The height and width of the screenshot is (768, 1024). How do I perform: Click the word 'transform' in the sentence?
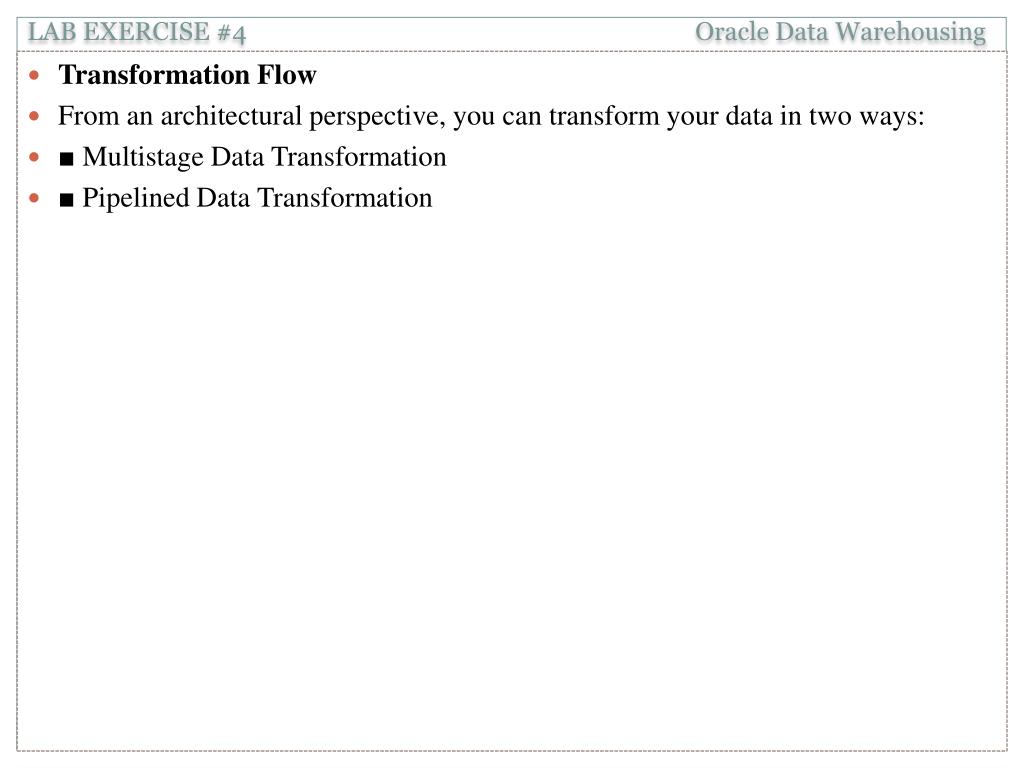(x=604, y=116)
